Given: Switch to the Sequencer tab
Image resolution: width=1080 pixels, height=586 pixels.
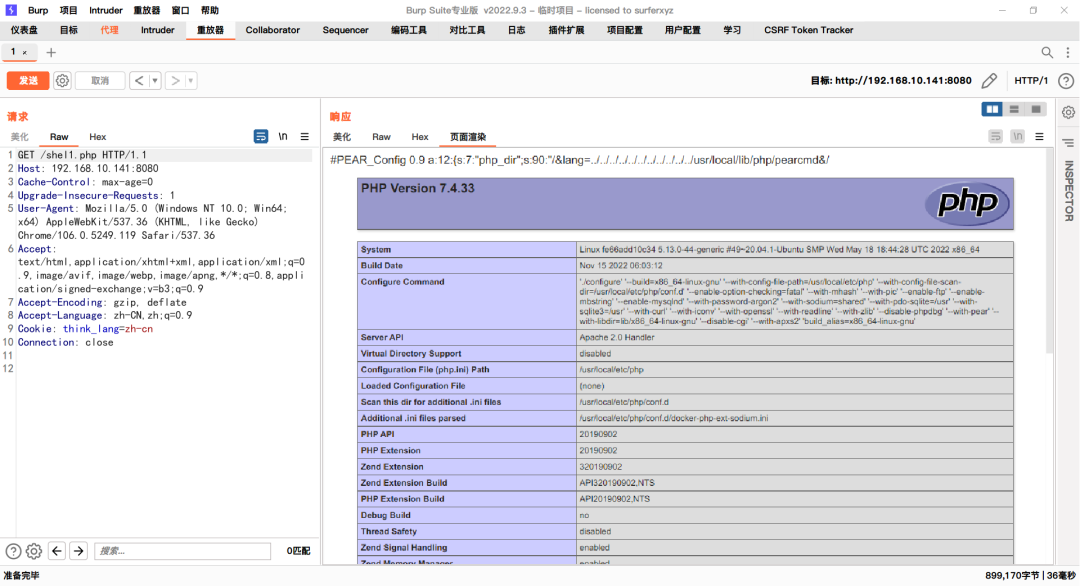Looking at the screenshot, I should (345, 30).
